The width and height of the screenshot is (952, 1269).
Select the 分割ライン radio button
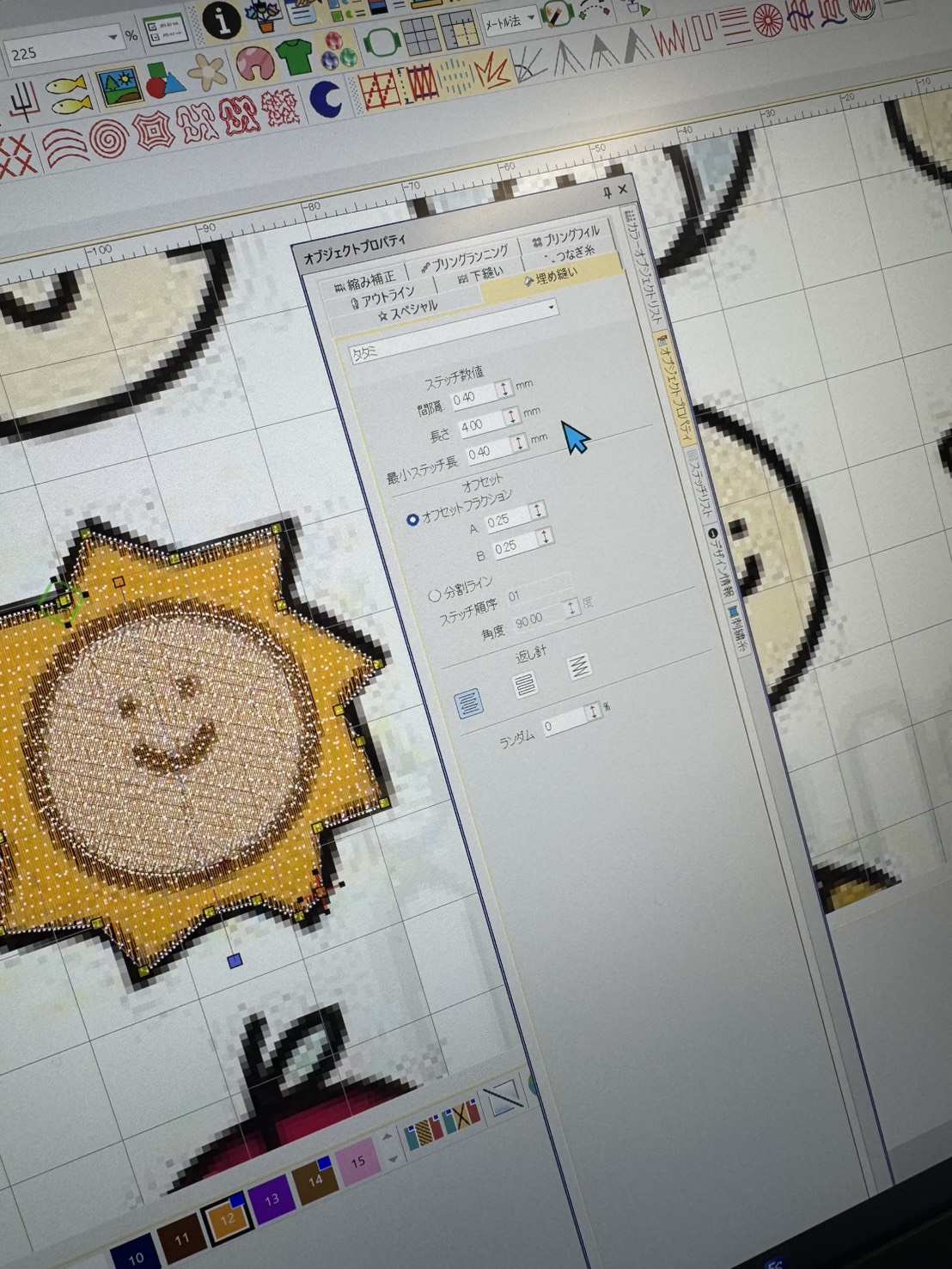pyautogui.click(x=435, y=595)
